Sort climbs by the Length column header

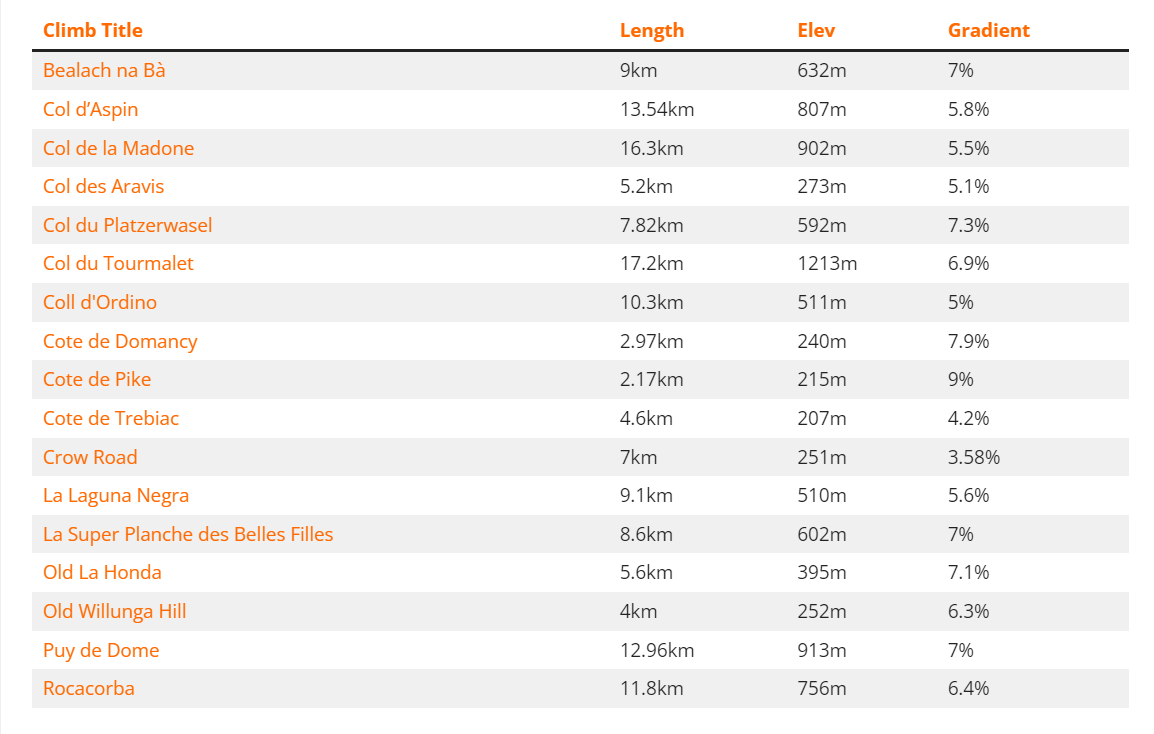[652, 30]
